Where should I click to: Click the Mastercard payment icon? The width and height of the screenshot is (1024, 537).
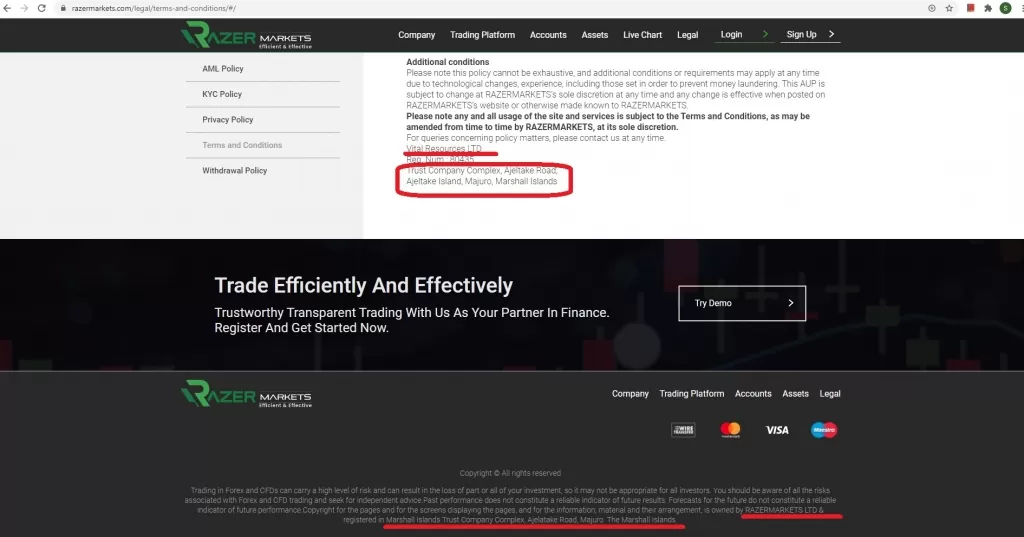(x=730, y=430)
